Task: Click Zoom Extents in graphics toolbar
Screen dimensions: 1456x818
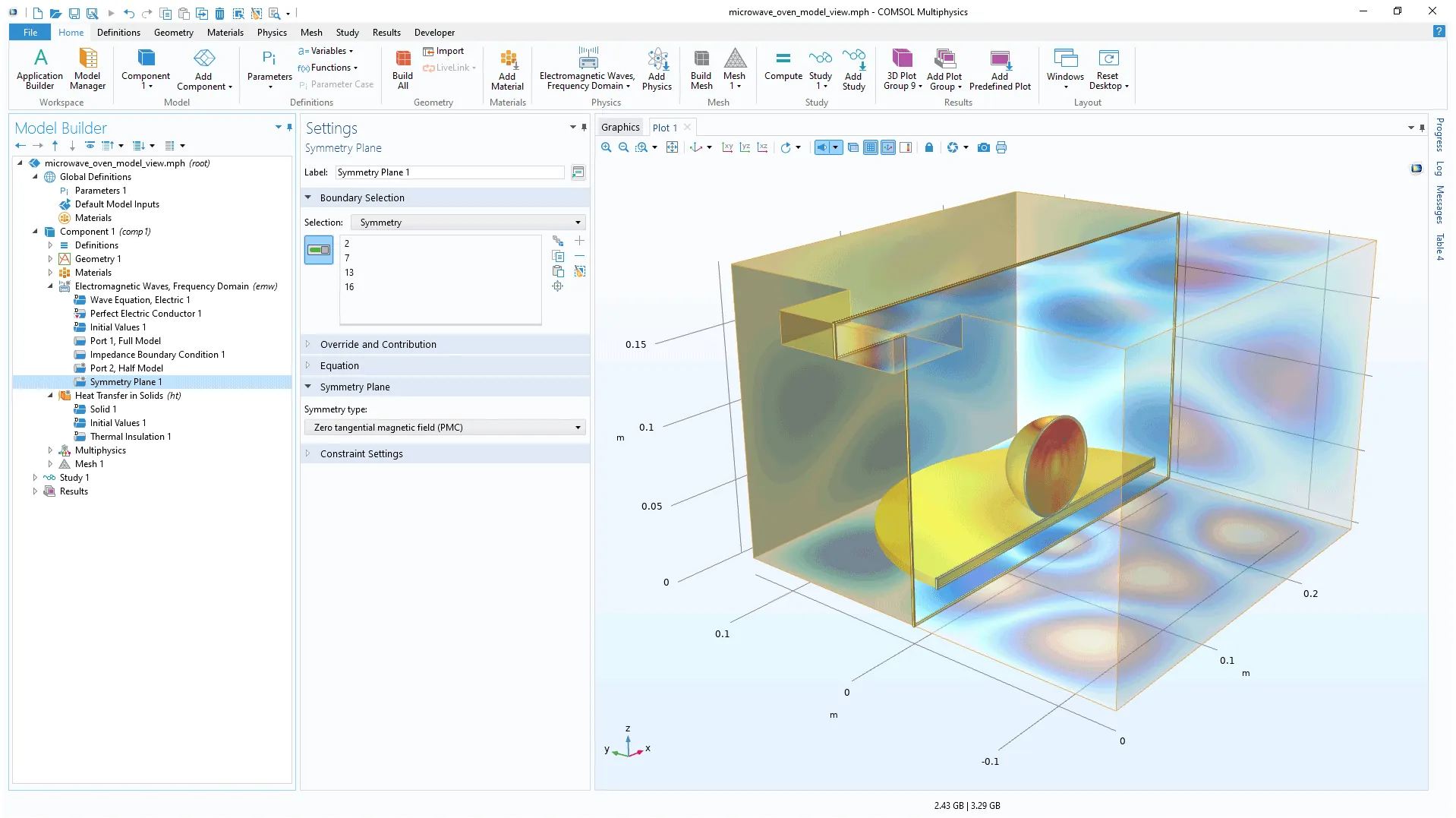Action: 672,147
